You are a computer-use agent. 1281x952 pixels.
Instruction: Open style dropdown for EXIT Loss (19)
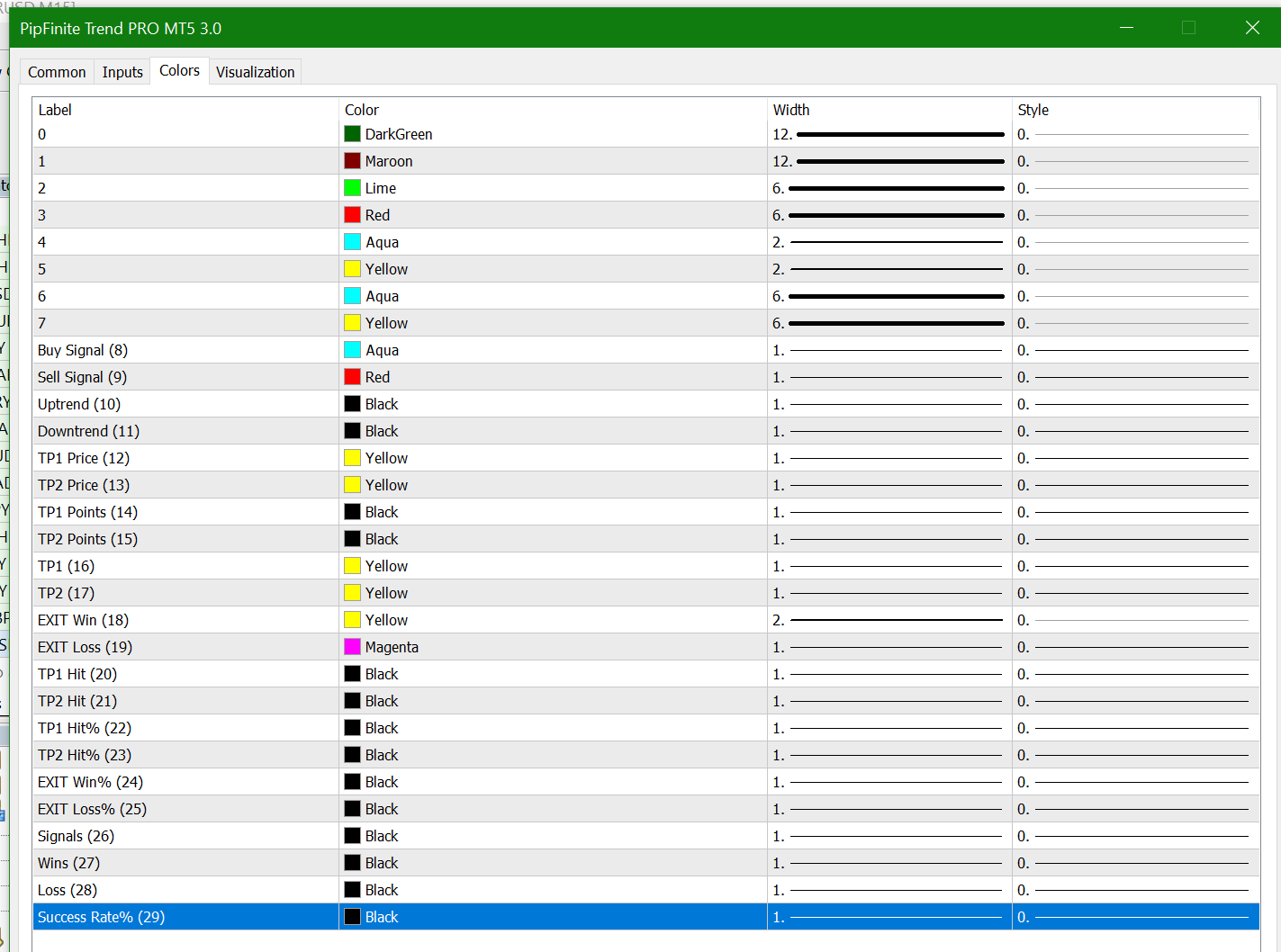tap(1135, 647)
